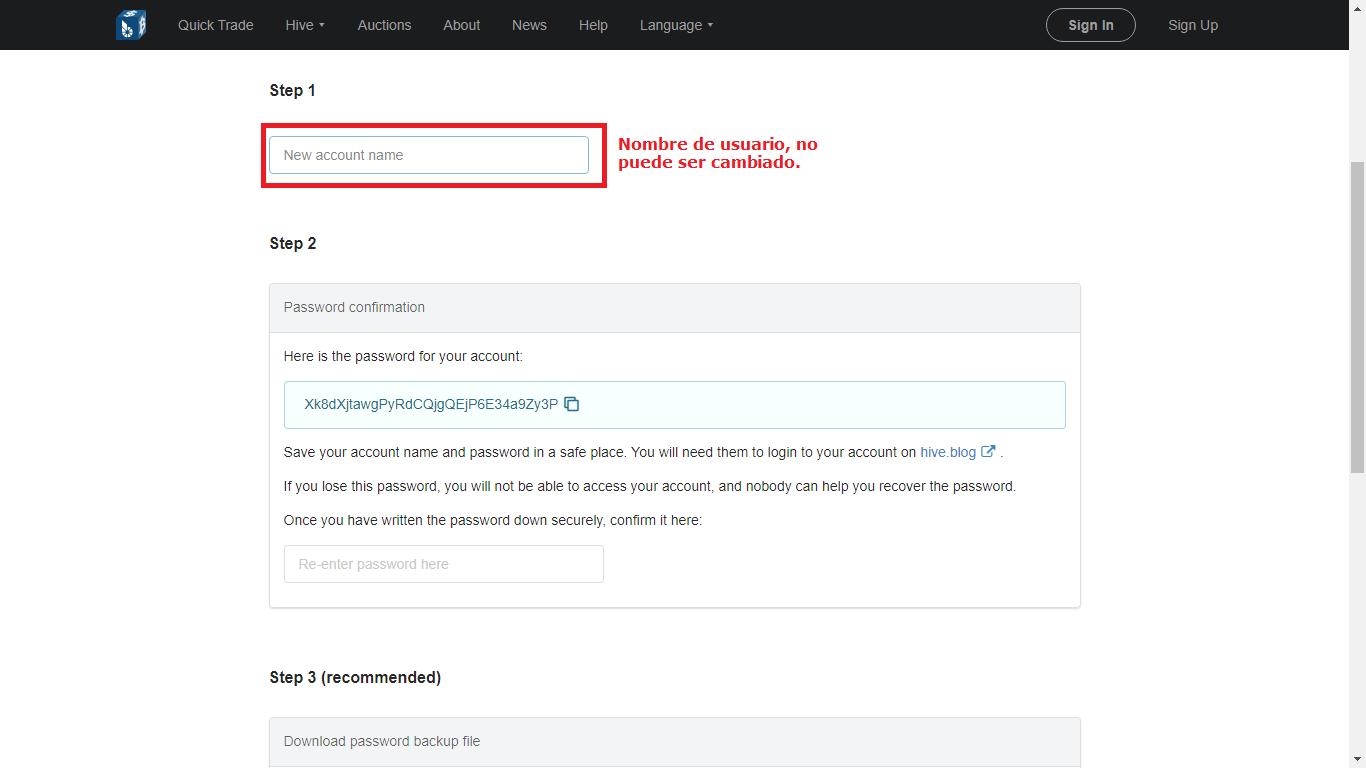Open the Help page

point(593,25)
